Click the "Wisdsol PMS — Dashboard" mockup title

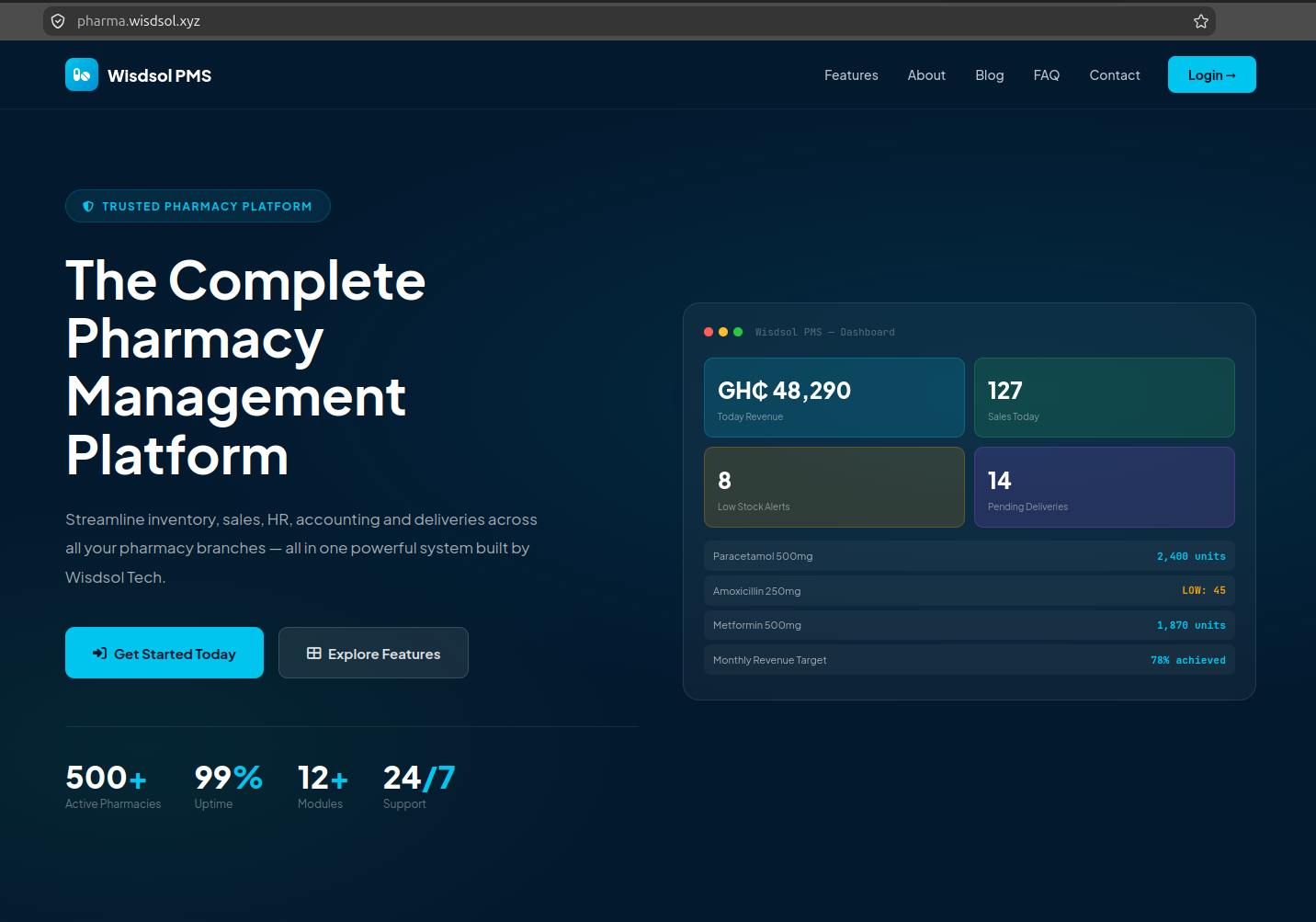pyautogui.click(x=825, y=332)
